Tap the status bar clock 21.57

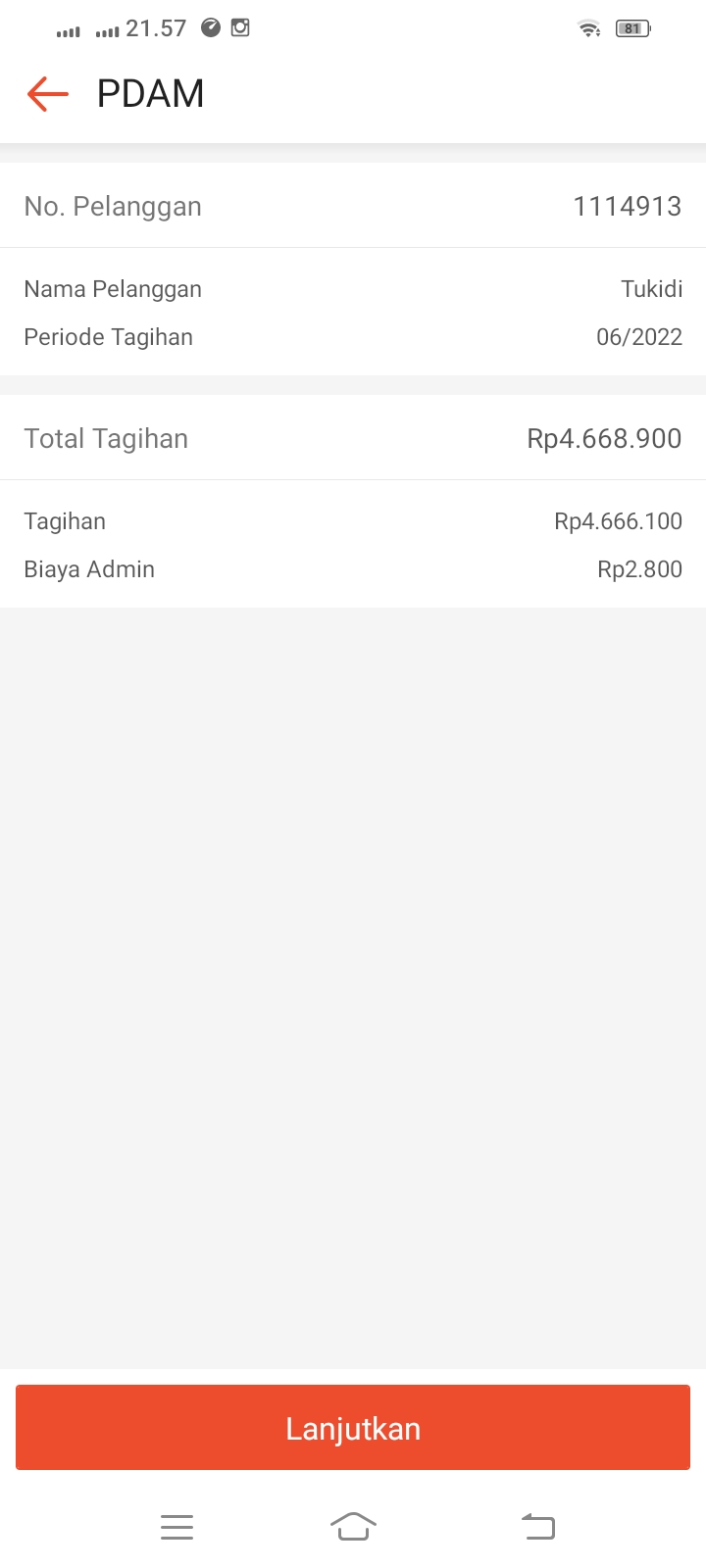click(156, 28)
